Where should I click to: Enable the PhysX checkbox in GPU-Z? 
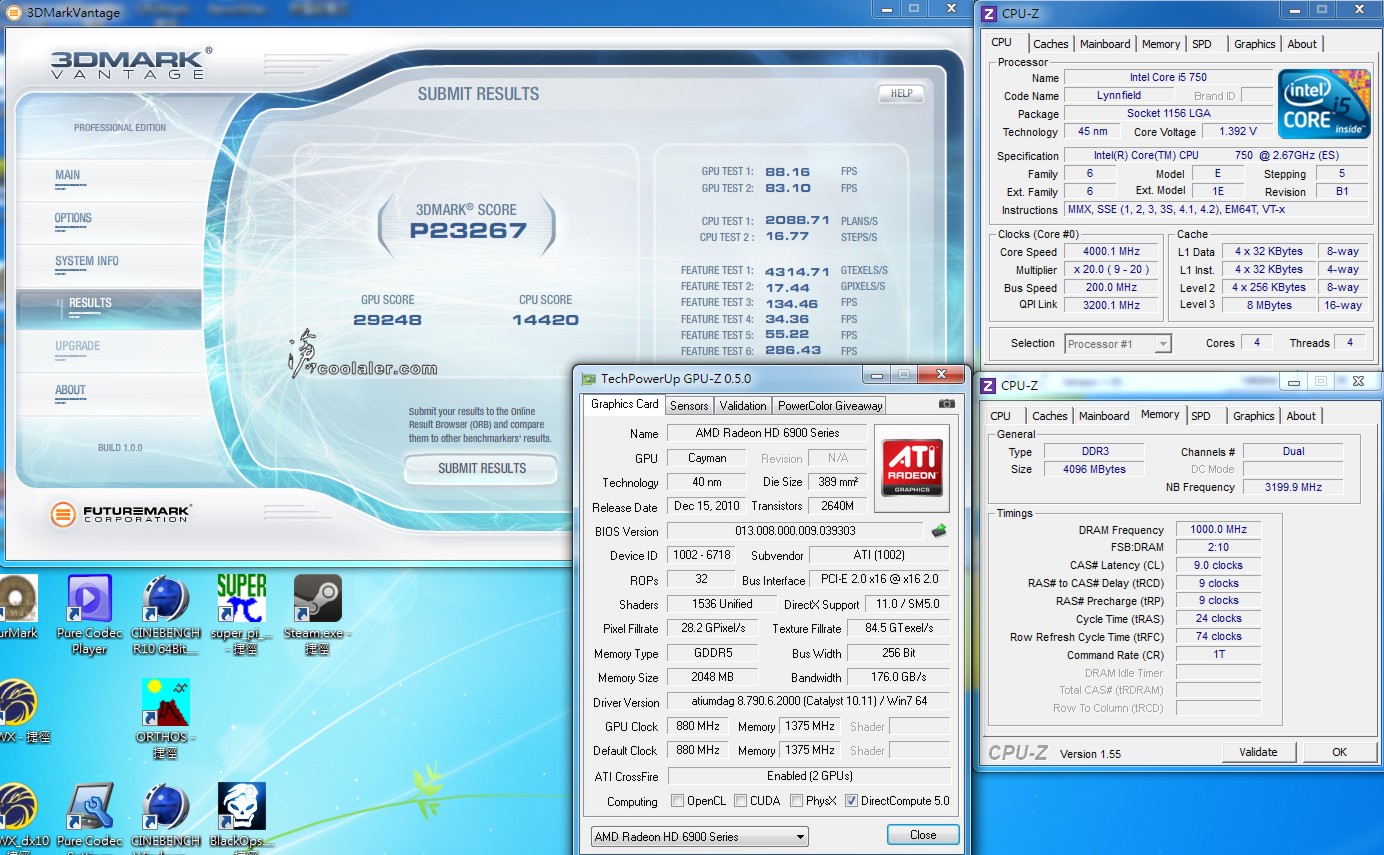pos(796,801)
